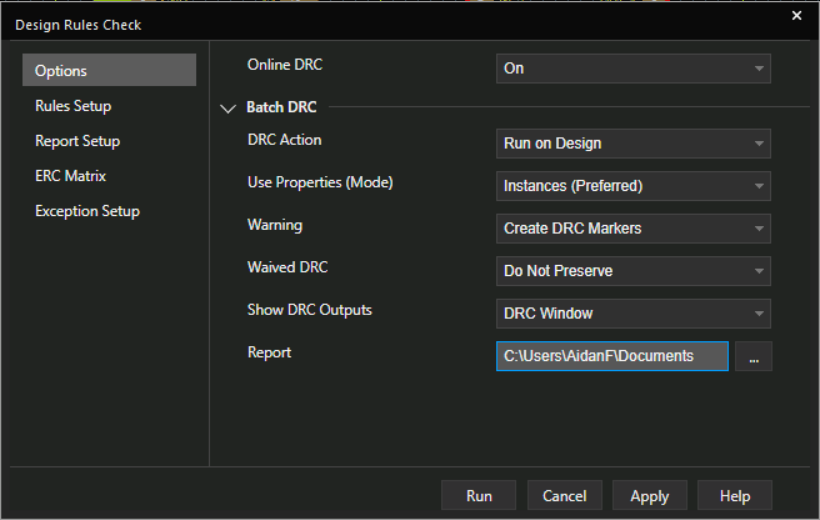Select the Options category
Image resolution: width=820 pixels, height=520 pixels.
(109, 70)
